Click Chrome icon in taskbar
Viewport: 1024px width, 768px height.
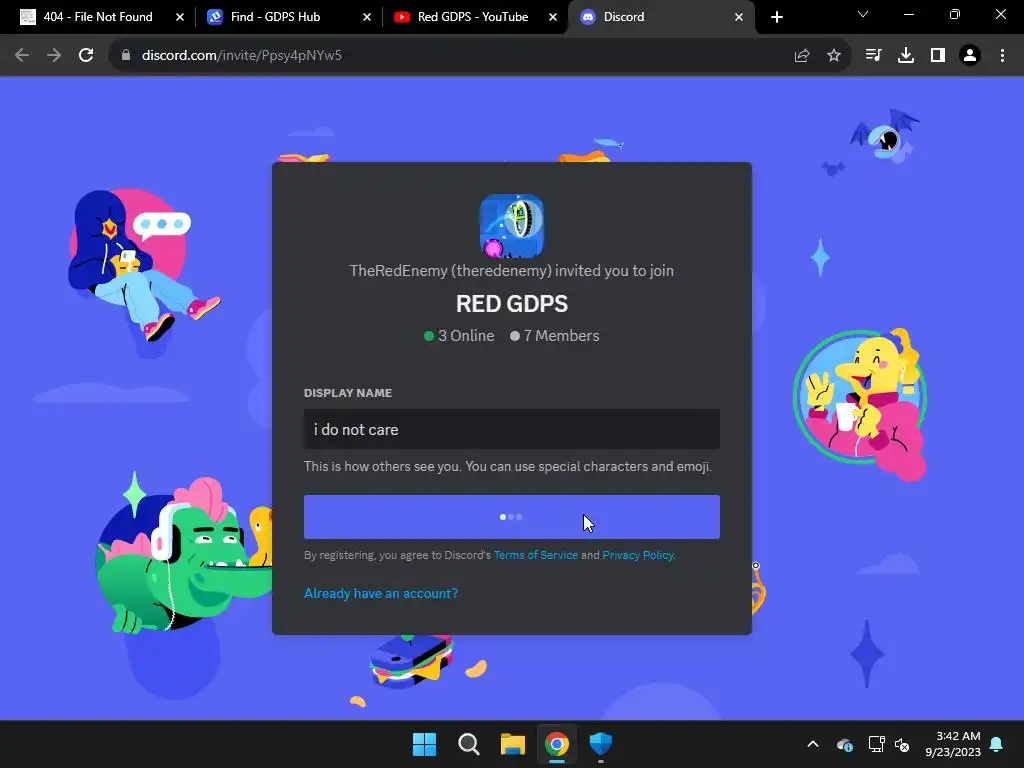pos(557,744)
